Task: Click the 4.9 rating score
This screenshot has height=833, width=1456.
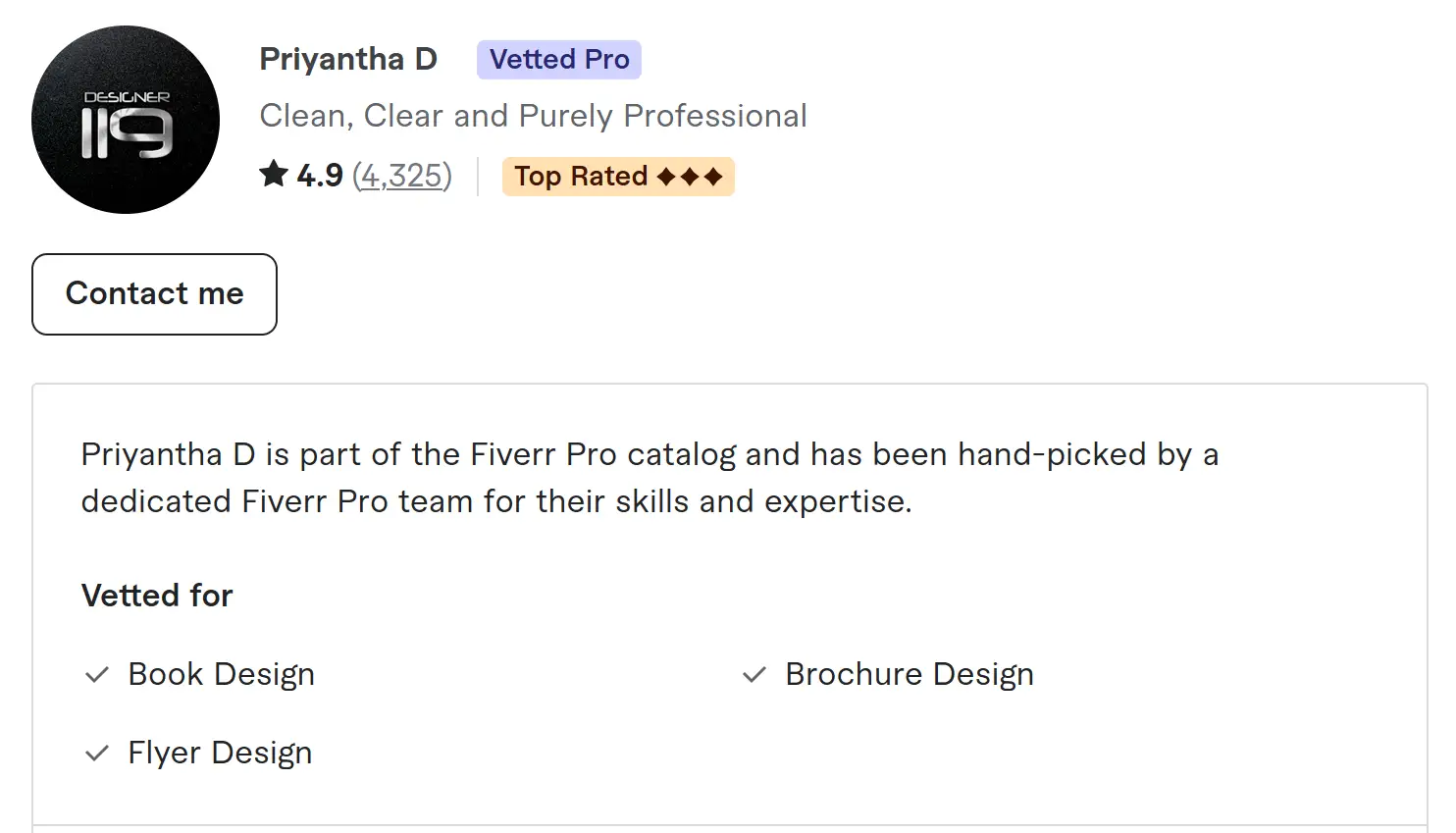Action: click(320, 176)
